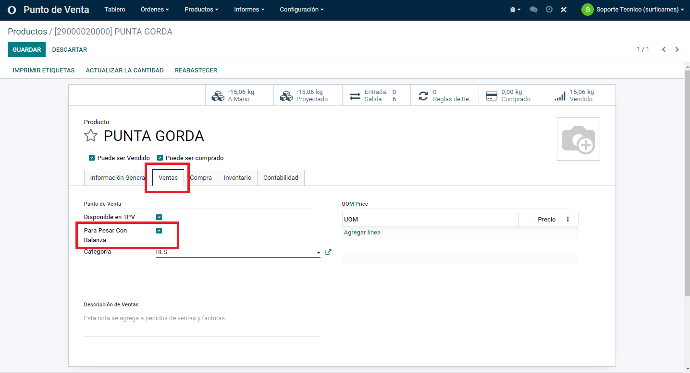Click the DESCARTAR button
Viewport: 690px width, 373px height.
(x=70, y=50)
